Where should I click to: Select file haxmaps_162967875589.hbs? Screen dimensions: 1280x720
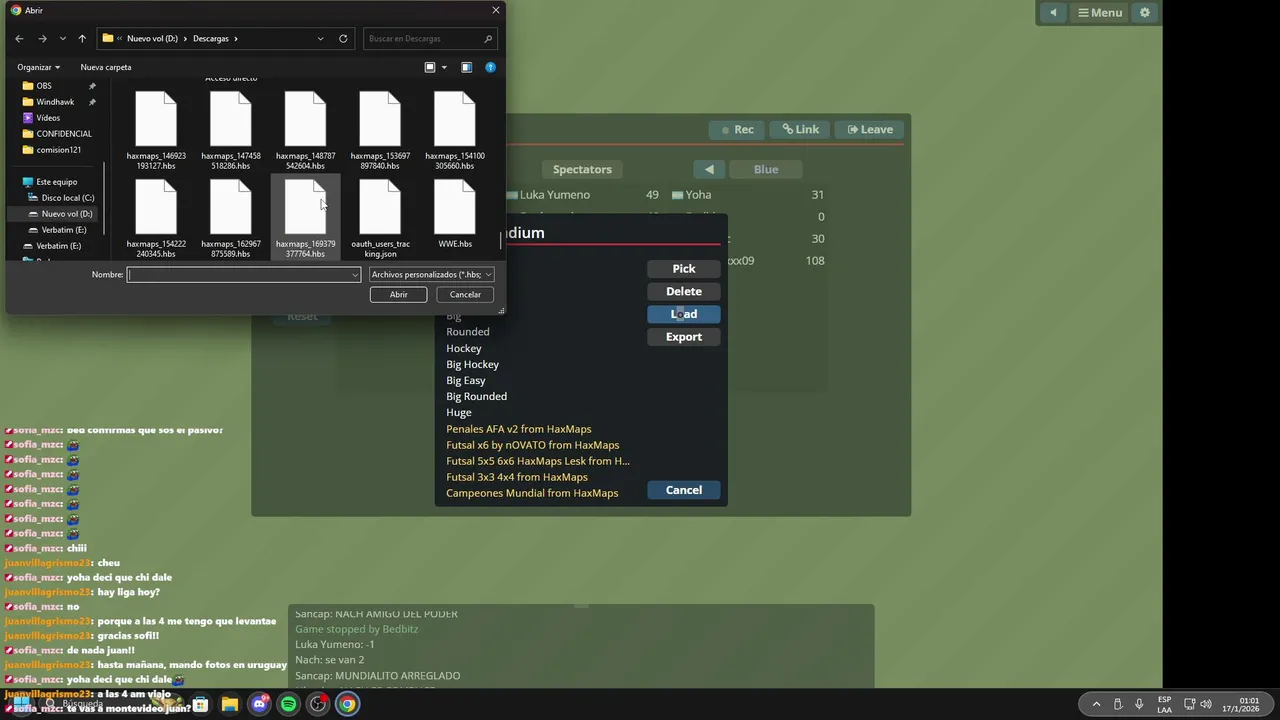(231, 217)
